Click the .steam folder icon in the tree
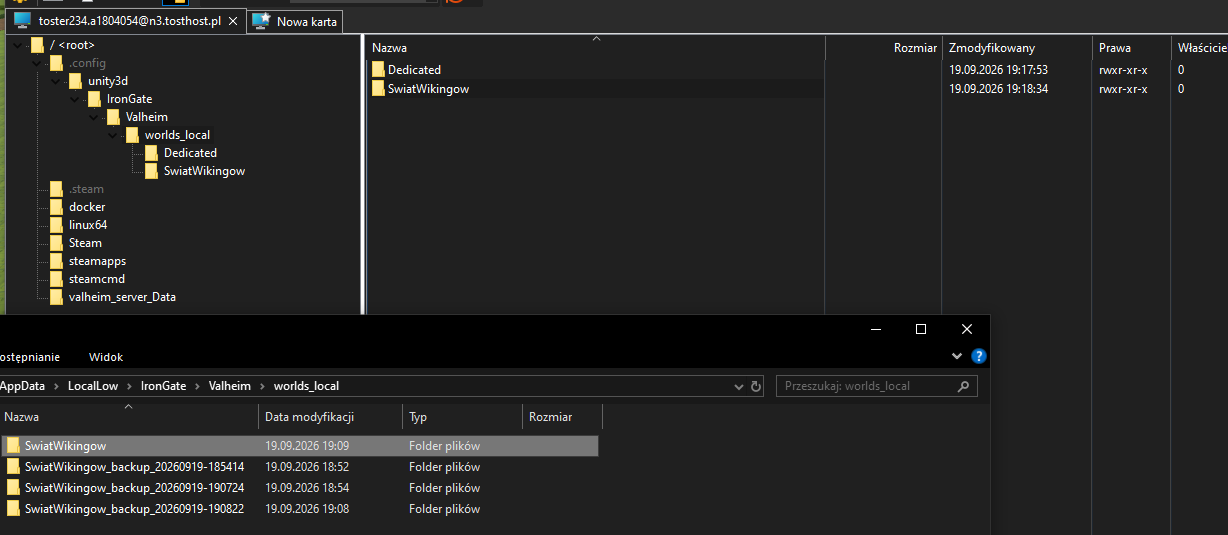Image resolution: width=1228 pixels, height=535 pixels. coord(56,189)
